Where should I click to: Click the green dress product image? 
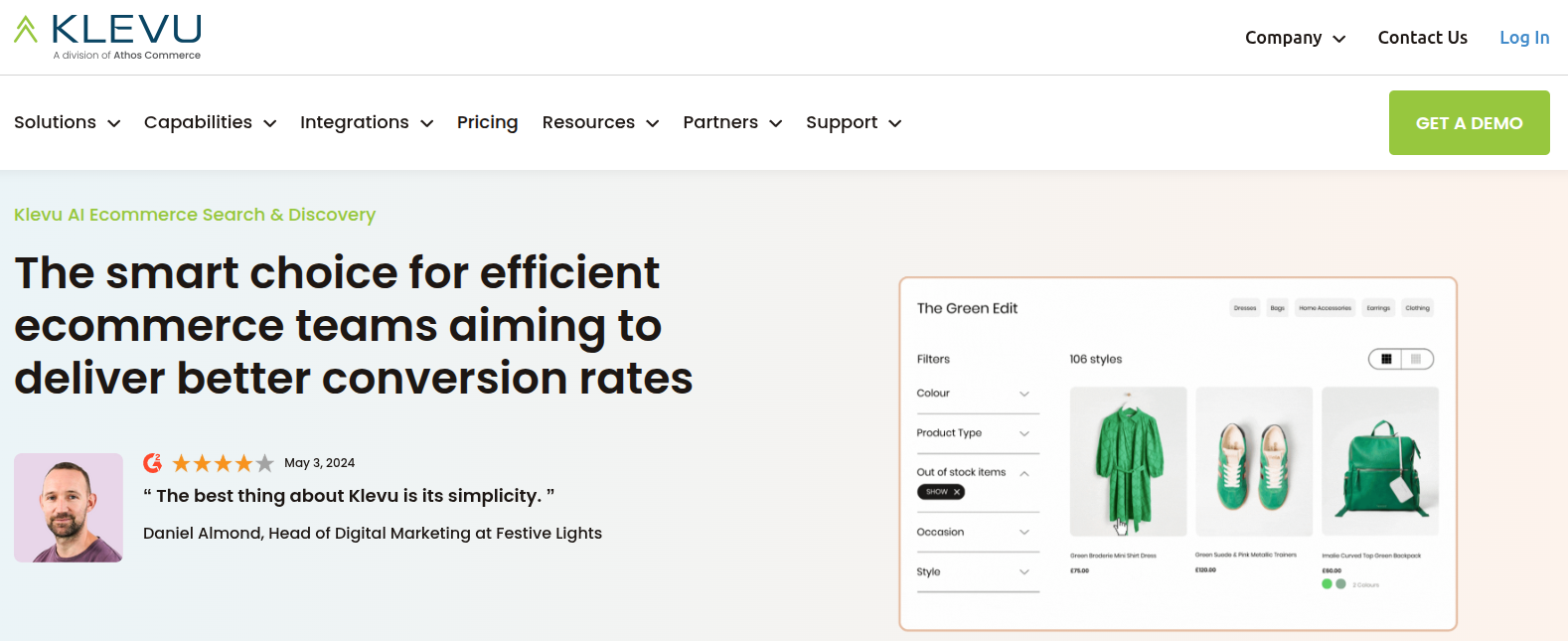pyautogui.click(x=1128, y=461)
